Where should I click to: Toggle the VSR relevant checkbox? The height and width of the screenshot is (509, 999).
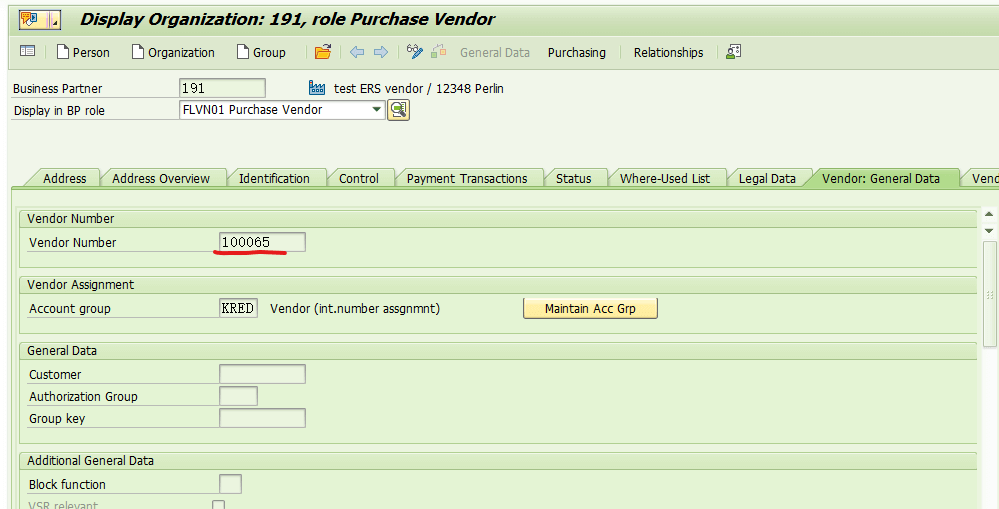click(x=219, y=505)
